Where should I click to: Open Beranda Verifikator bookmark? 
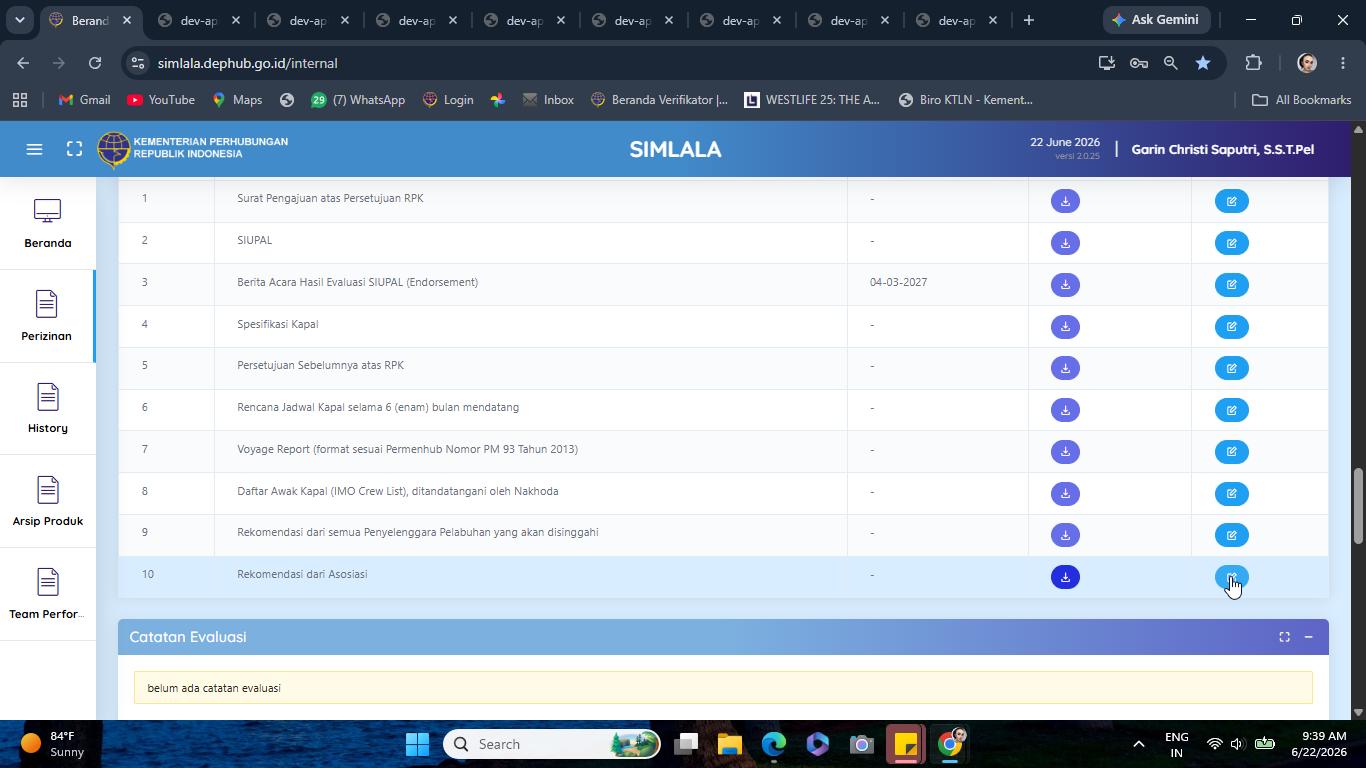(x=659, y=100)
